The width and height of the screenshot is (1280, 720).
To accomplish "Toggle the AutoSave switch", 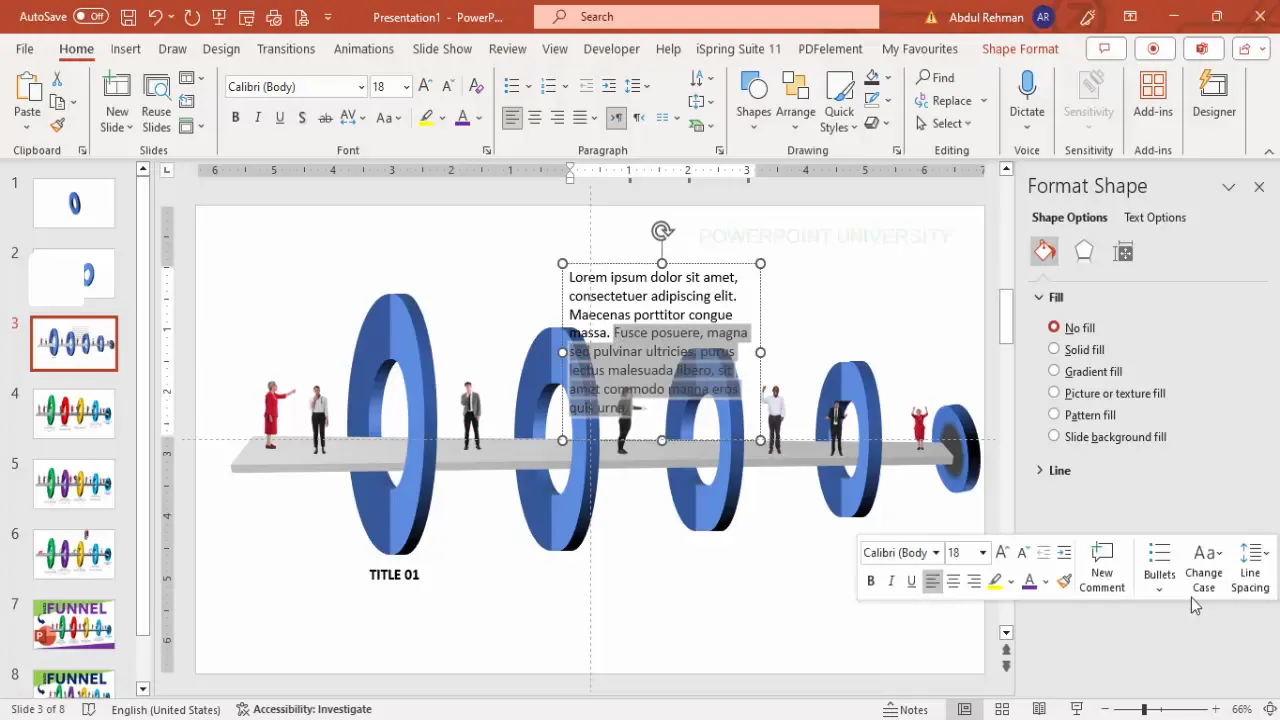I will [91, 17].
